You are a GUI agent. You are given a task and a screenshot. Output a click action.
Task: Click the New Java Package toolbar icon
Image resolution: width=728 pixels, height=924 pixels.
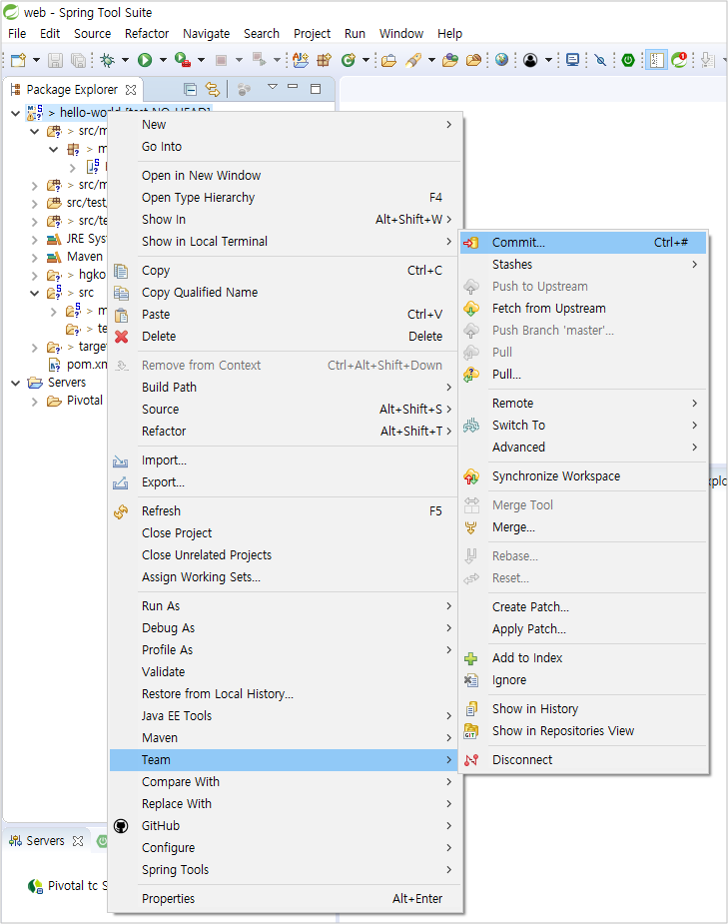(x=324, y=60)
